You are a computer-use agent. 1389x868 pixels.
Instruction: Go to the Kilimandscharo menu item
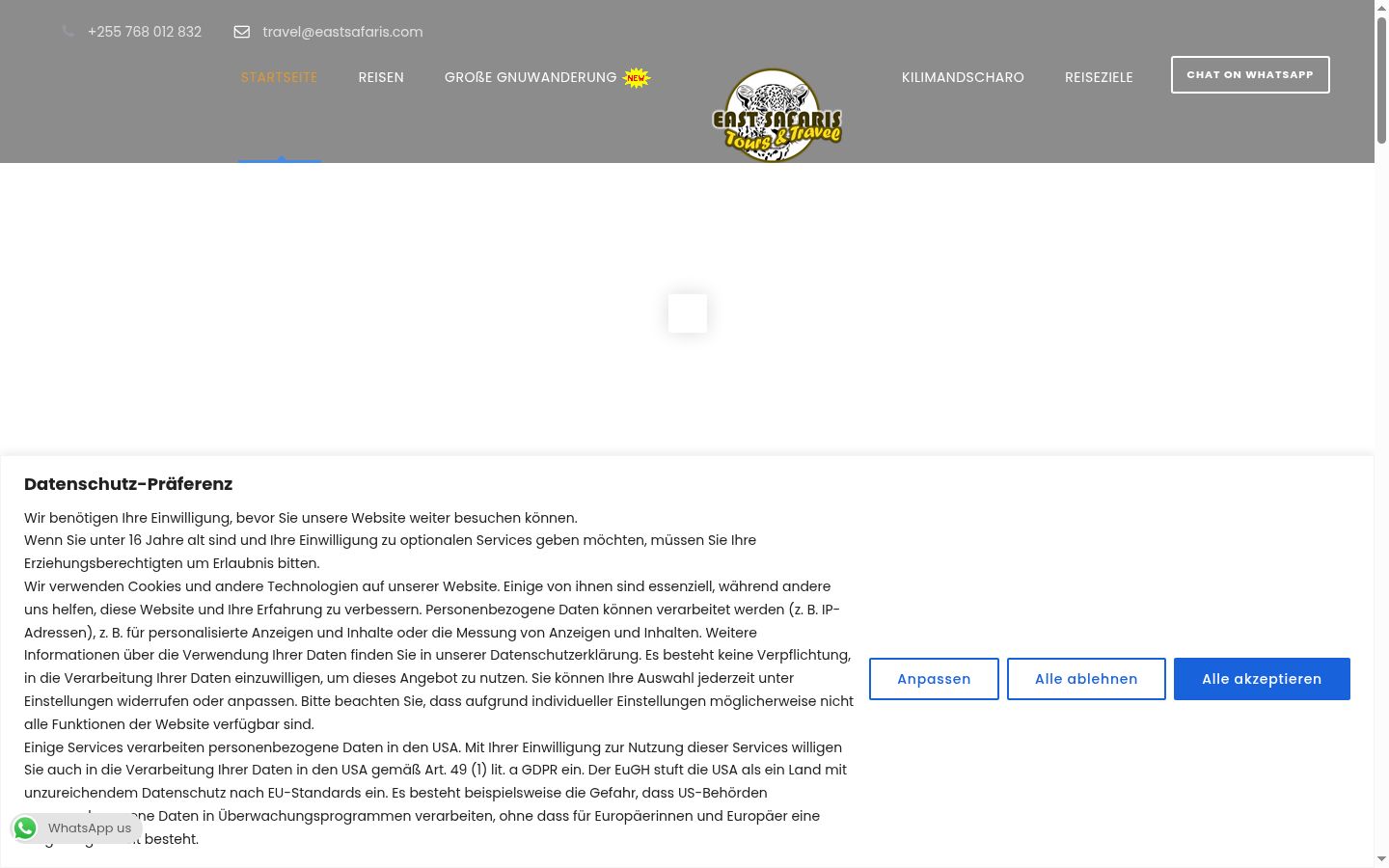963,77
